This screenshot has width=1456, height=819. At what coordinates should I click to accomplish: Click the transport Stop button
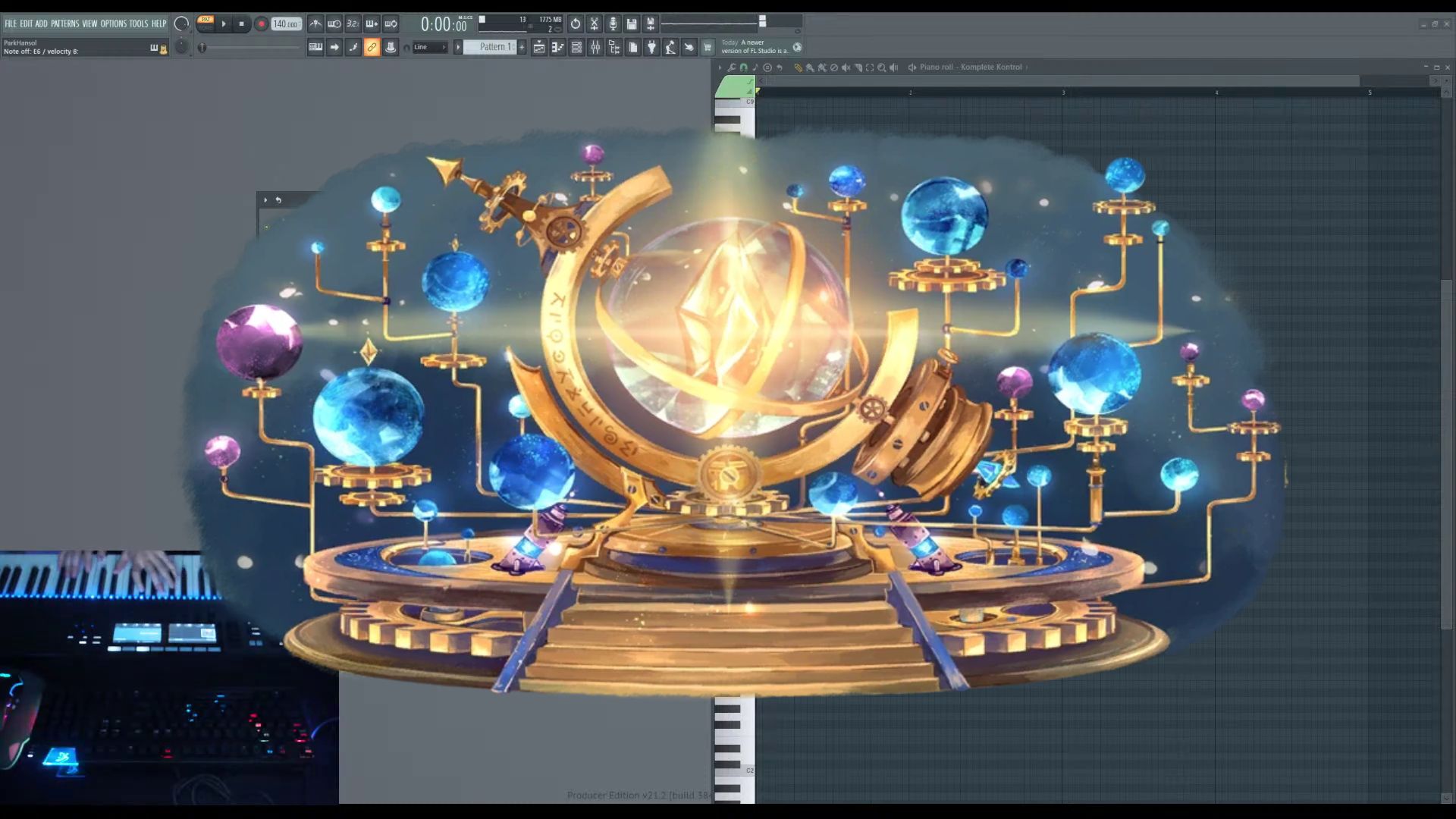242,24
